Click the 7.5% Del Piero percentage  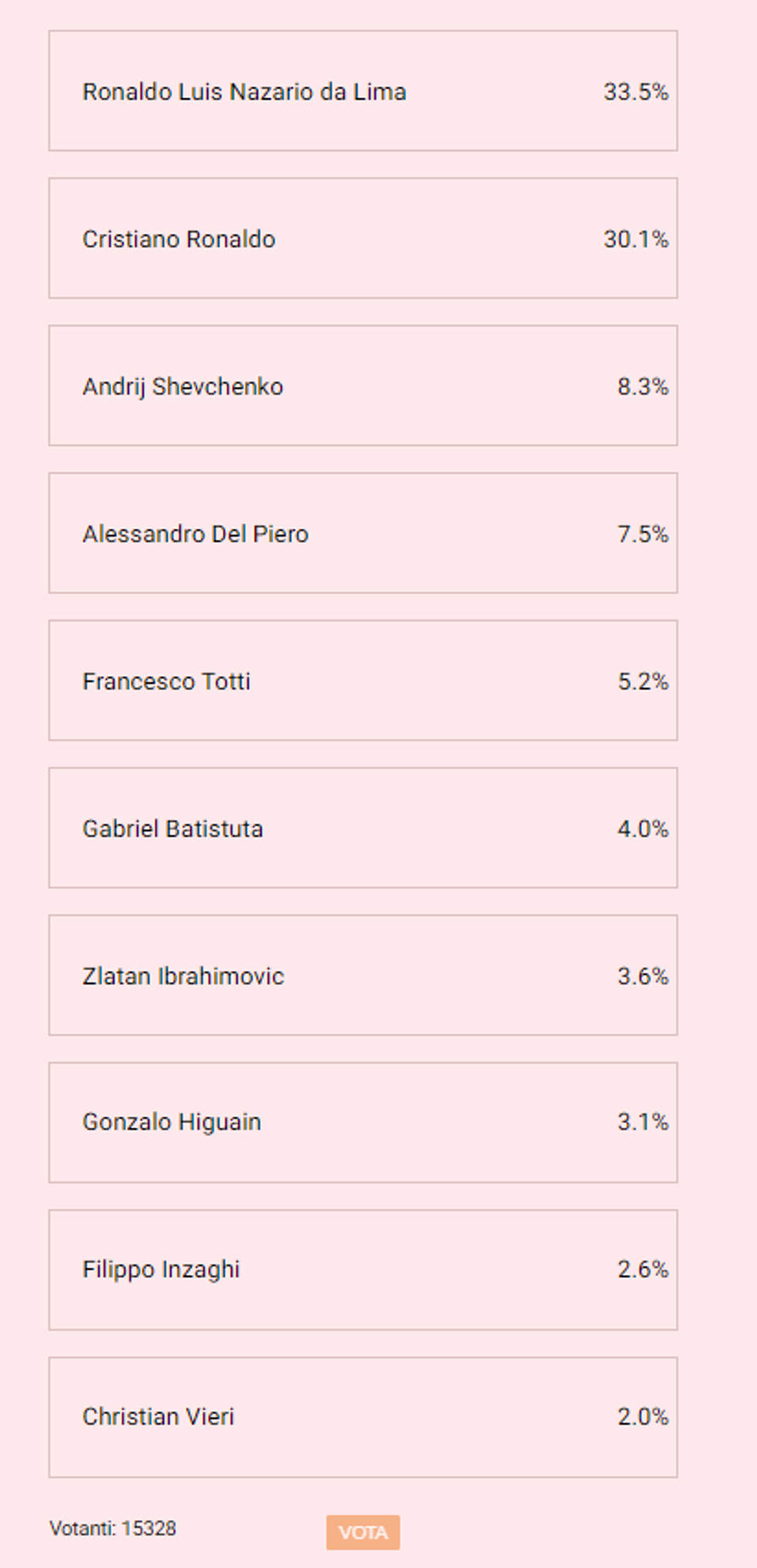(643, 534)
